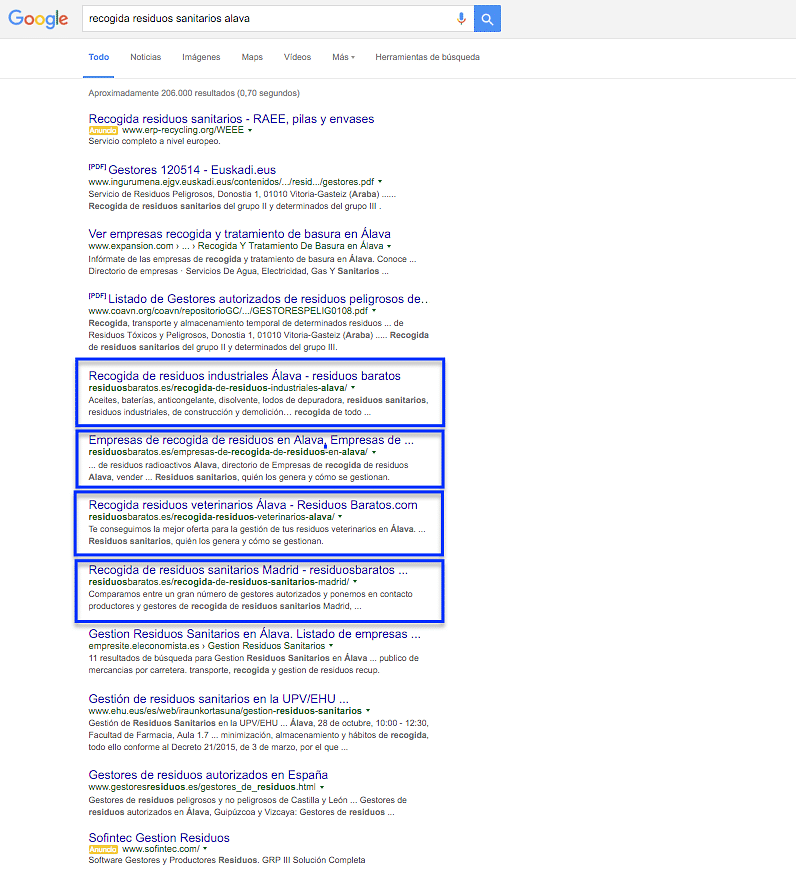The image size is (796, 878).
Task: Open the Imágenes tab
Action: [x=201, y=57]
